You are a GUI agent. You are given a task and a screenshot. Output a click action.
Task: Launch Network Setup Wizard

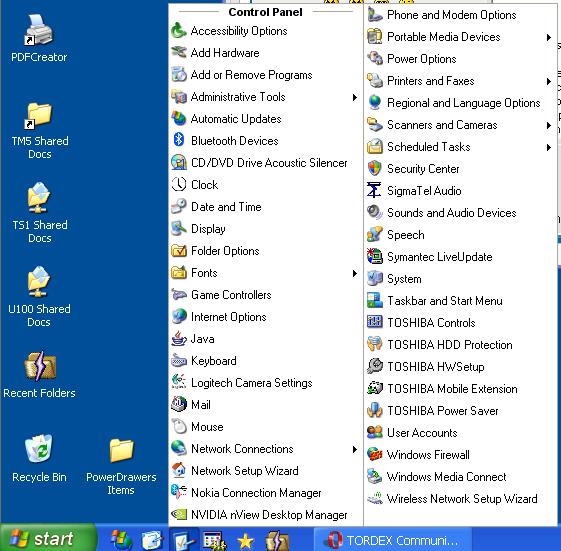[x=265, y=471]
